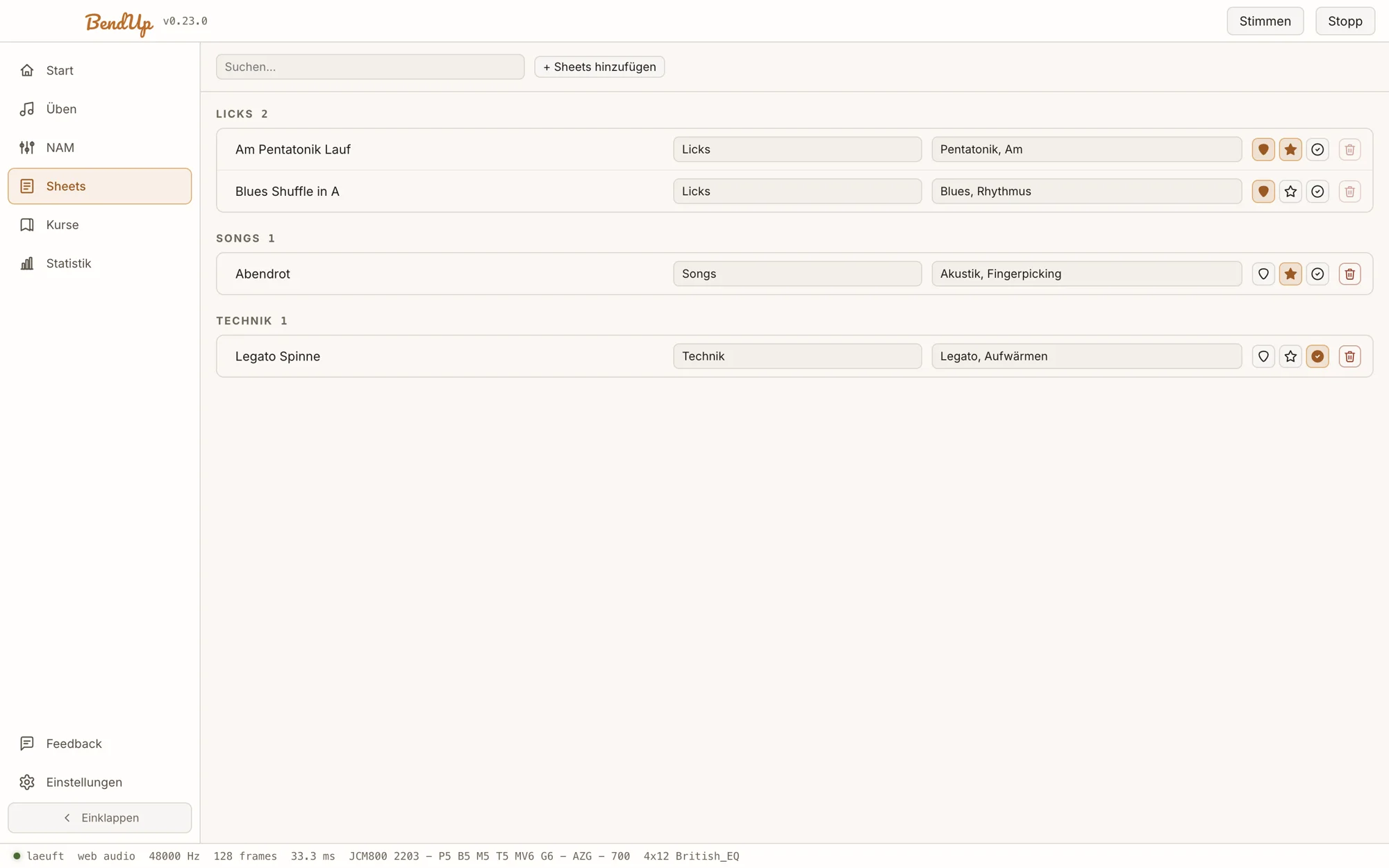The height and width of the screenshot is (868, 1389).
Task: Edit tags field Blues, Rhythmus
Action: tap(1086, 191)
